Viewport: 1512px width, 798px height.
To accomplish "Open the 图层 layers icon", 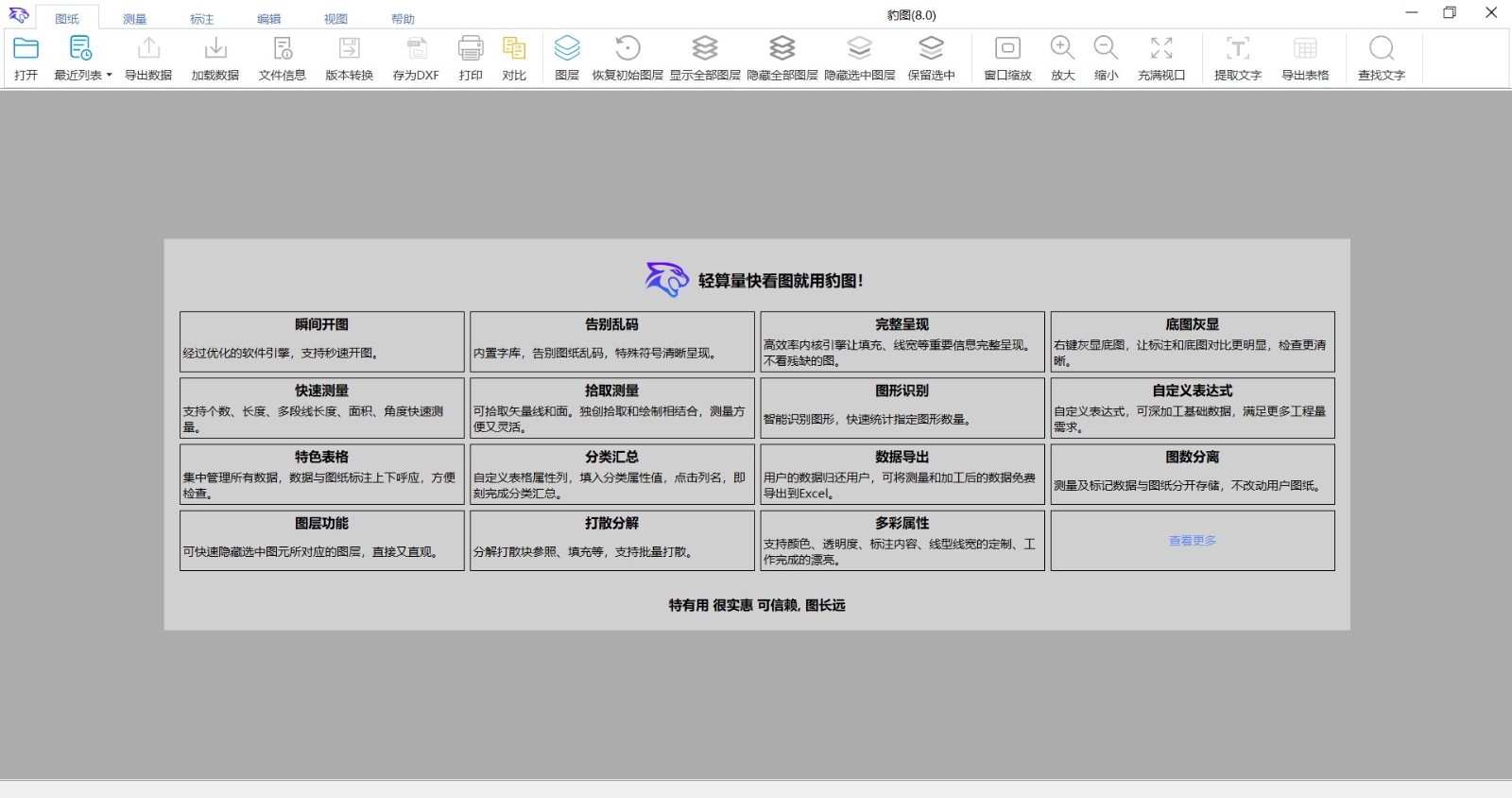I will point(567,48).
